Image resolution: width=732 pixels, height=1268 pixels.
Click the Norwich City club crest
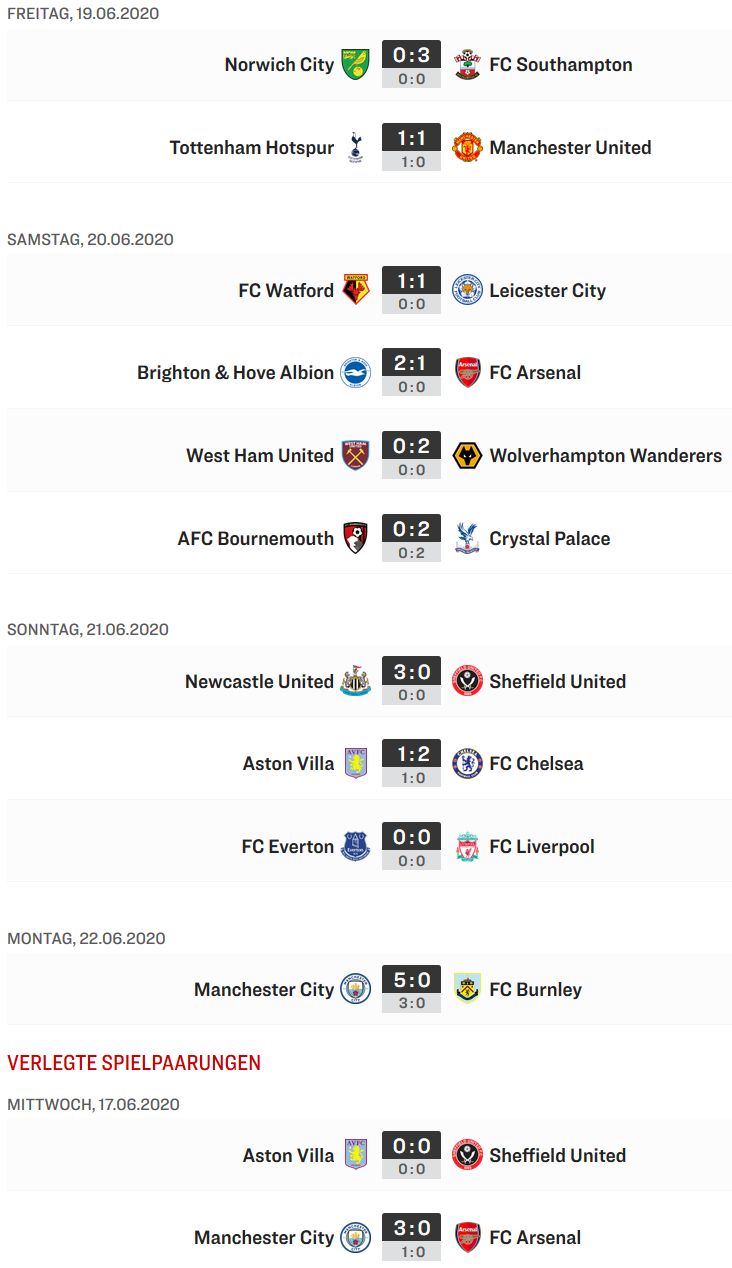click(355, 65)
